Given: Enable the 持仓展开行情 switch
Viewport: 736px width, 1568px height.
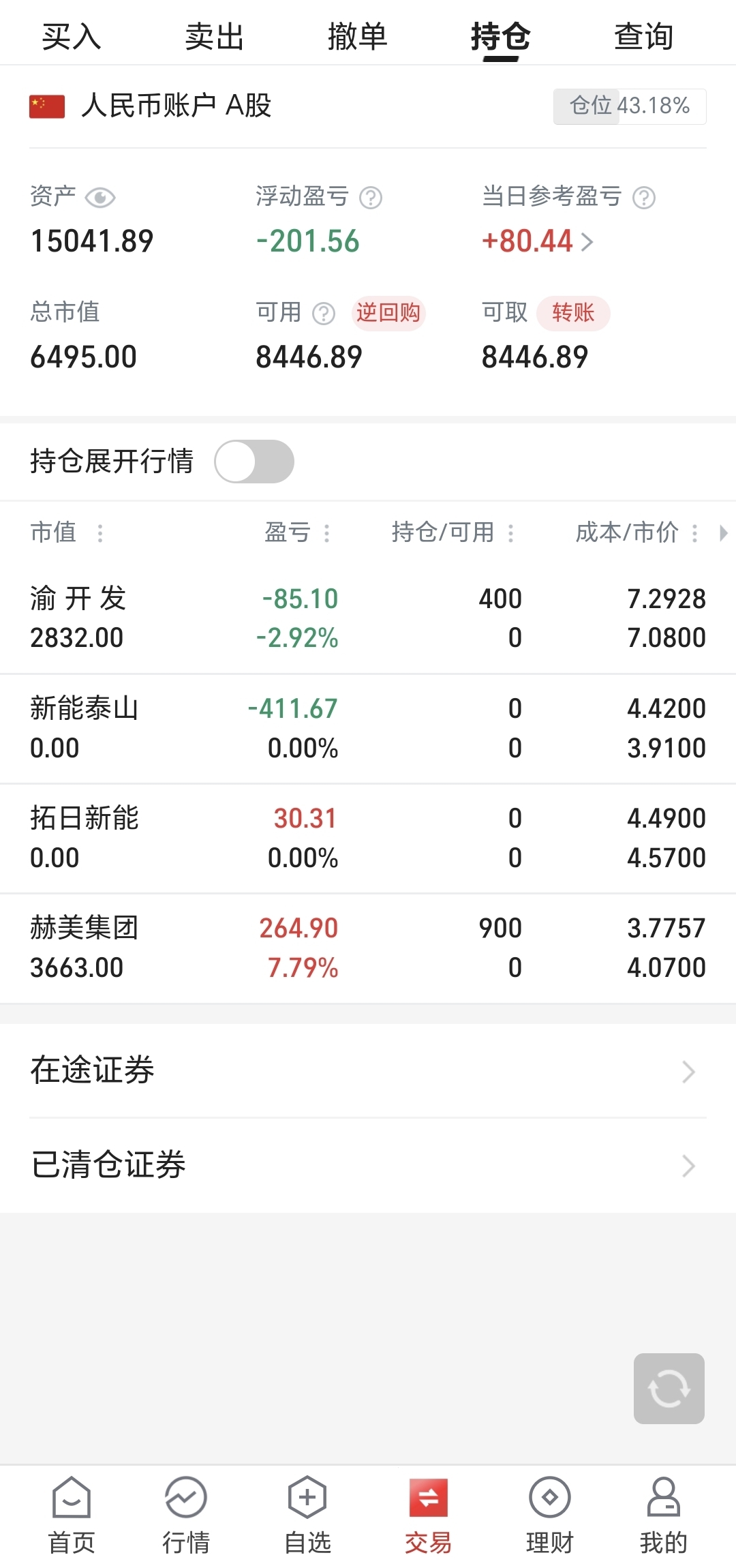Looking at the screenshot, I should 254,462.
